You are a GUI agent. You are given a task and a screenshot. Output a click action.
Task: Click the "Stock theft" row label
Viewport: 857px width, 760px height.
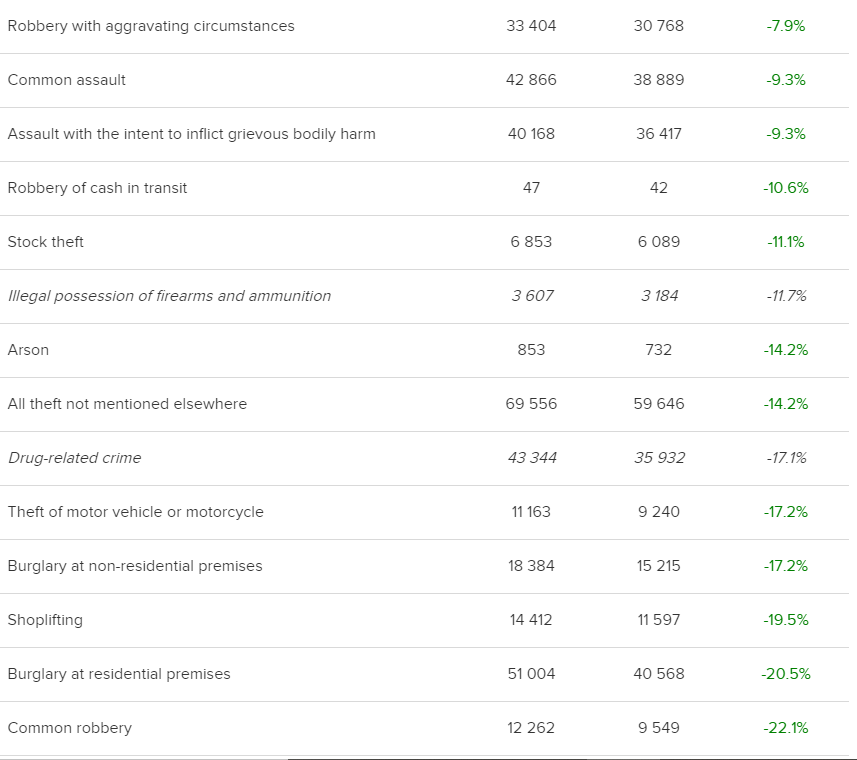46,242
